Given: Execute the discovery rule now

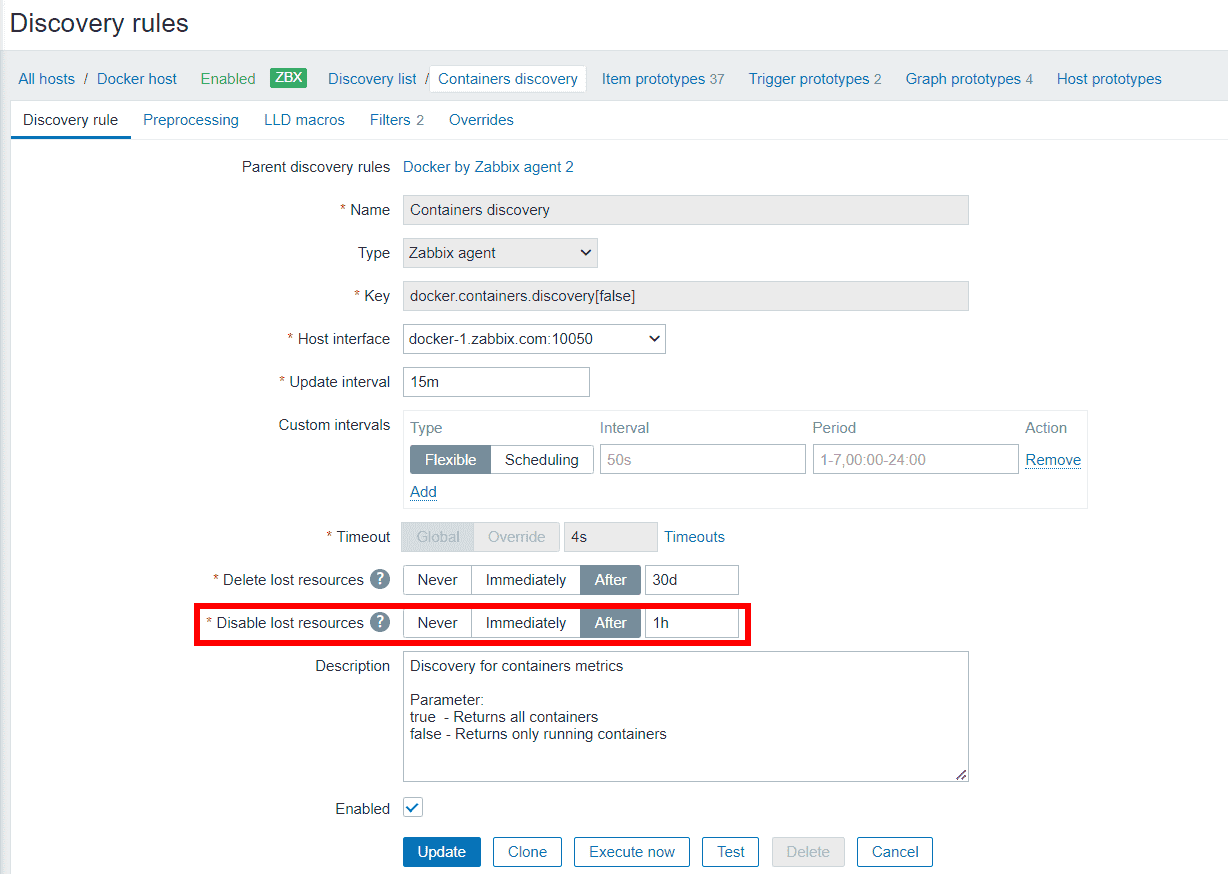Looking at the screenshot, I should click(x=631, y=851).
